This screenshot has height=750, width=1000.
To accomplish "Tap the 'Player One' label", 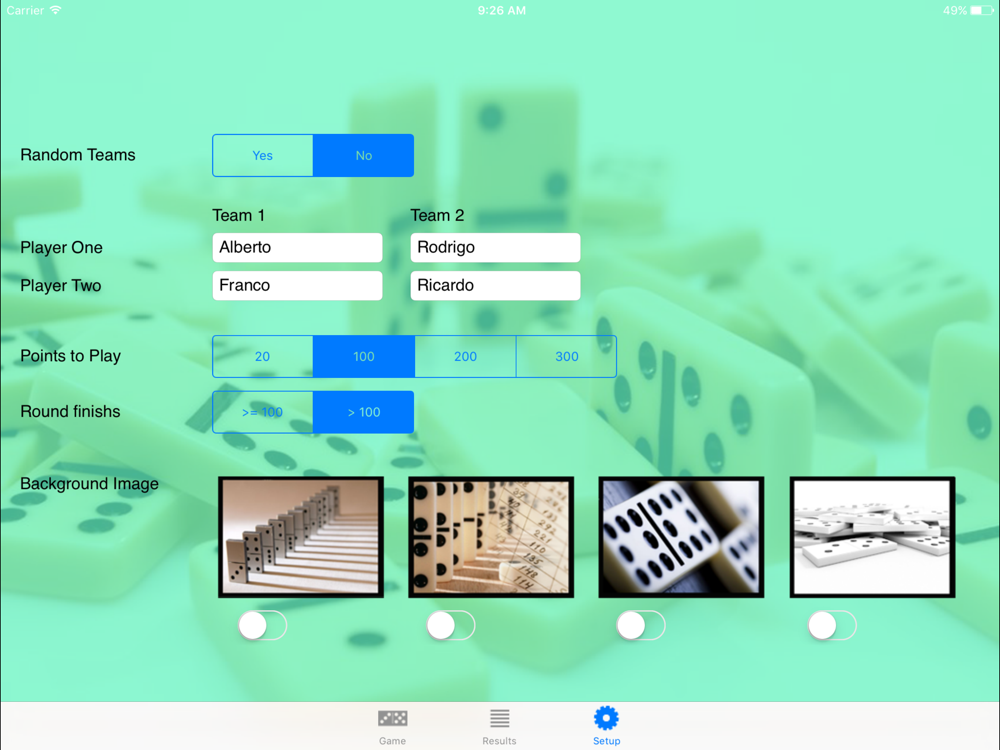I will (61, 247).
